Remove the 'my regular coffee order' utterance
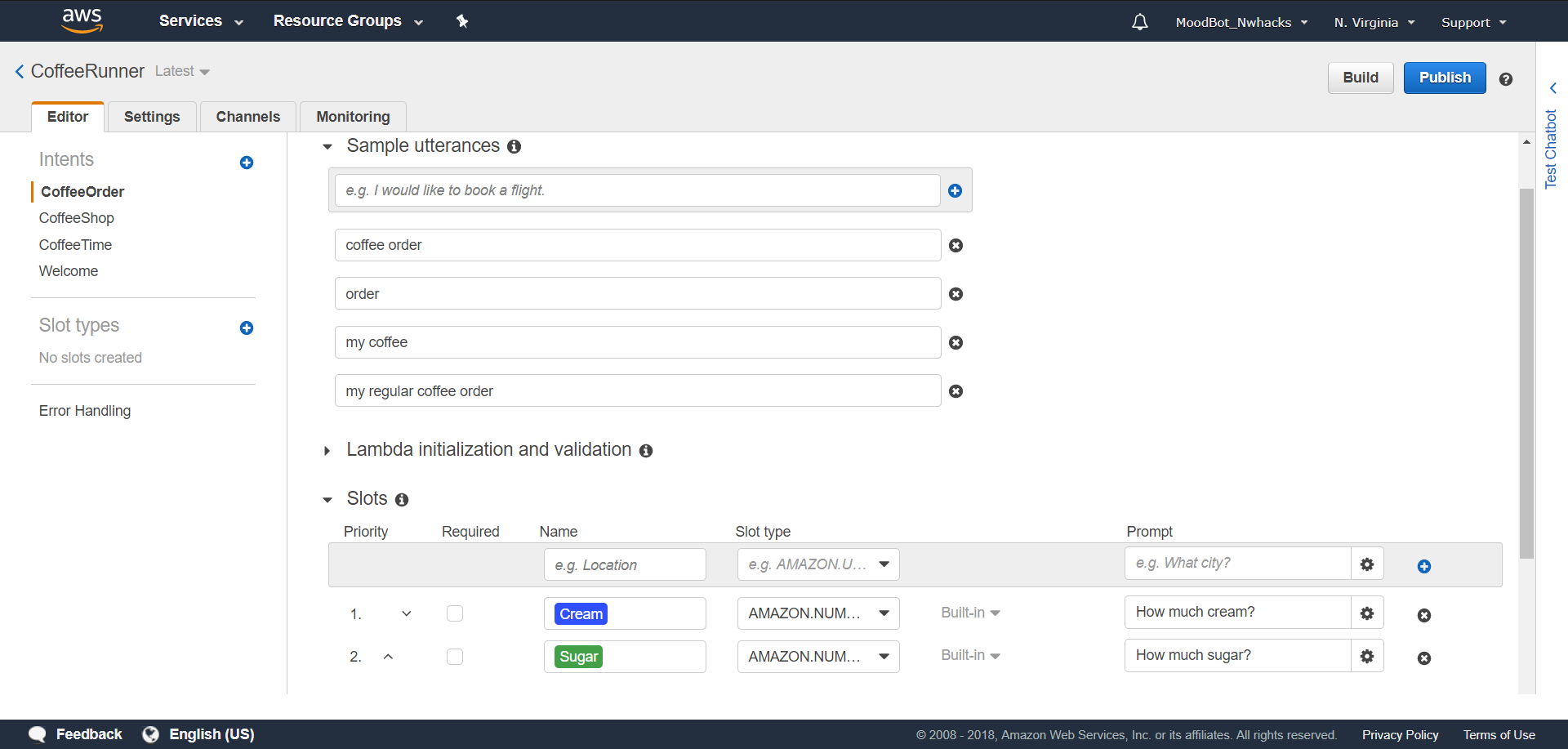1568x749 pixels. [955, 391]
